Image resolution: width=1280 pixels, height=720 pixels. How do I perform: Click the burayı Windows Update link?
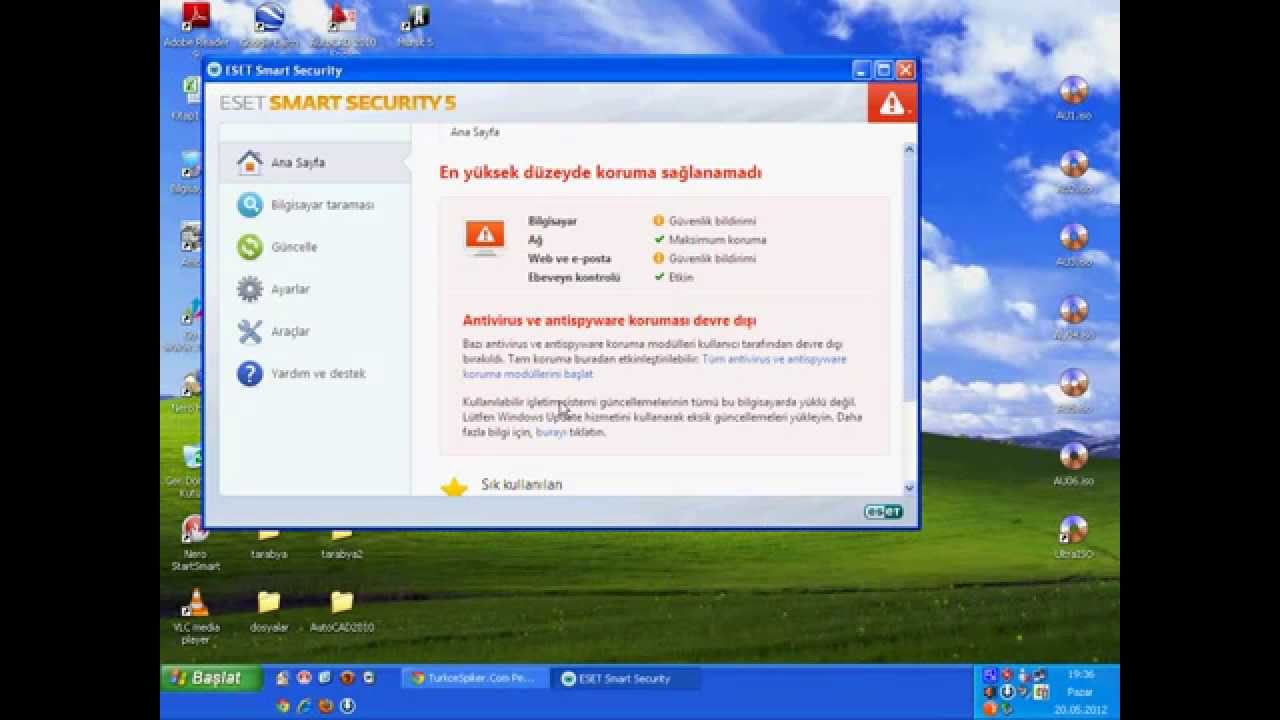click(550, 433)
